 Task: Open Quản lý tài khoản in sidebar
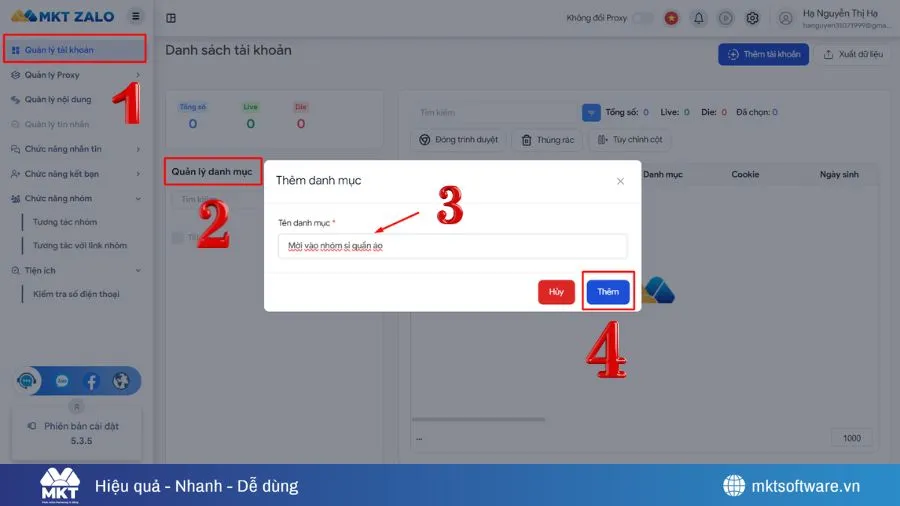pyautogui.click(x=75, y=49)
